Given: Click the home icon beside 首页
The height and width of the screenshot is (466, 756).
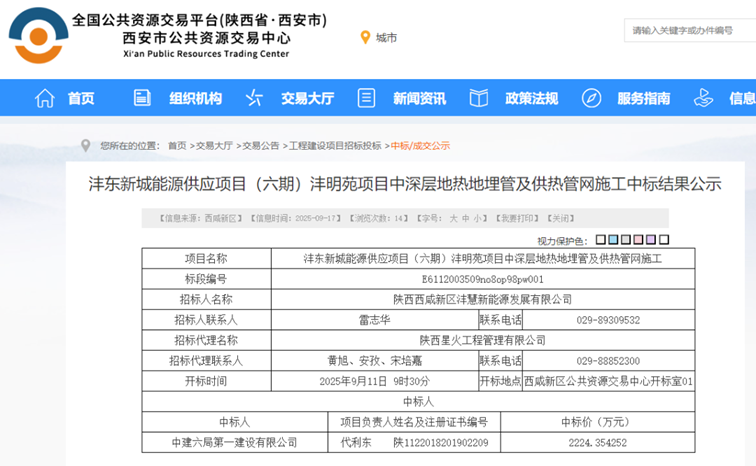Looking at the screenshot, I should tap(45, 98).
